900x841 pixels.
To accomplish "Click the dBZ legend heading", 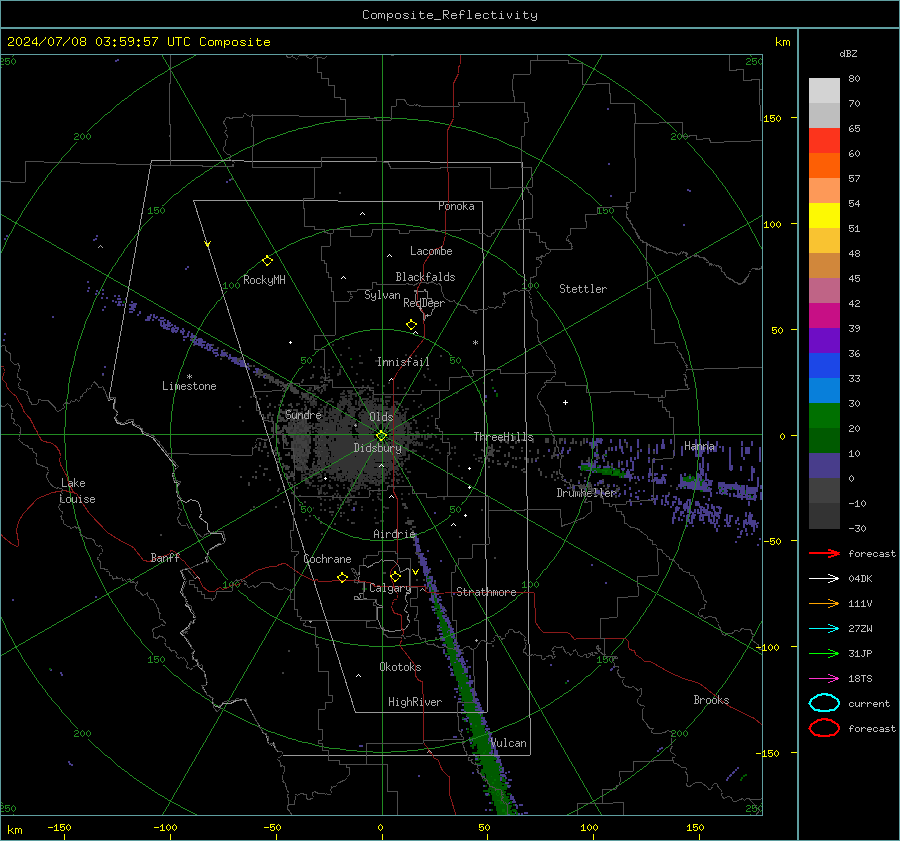I will 848,53.
